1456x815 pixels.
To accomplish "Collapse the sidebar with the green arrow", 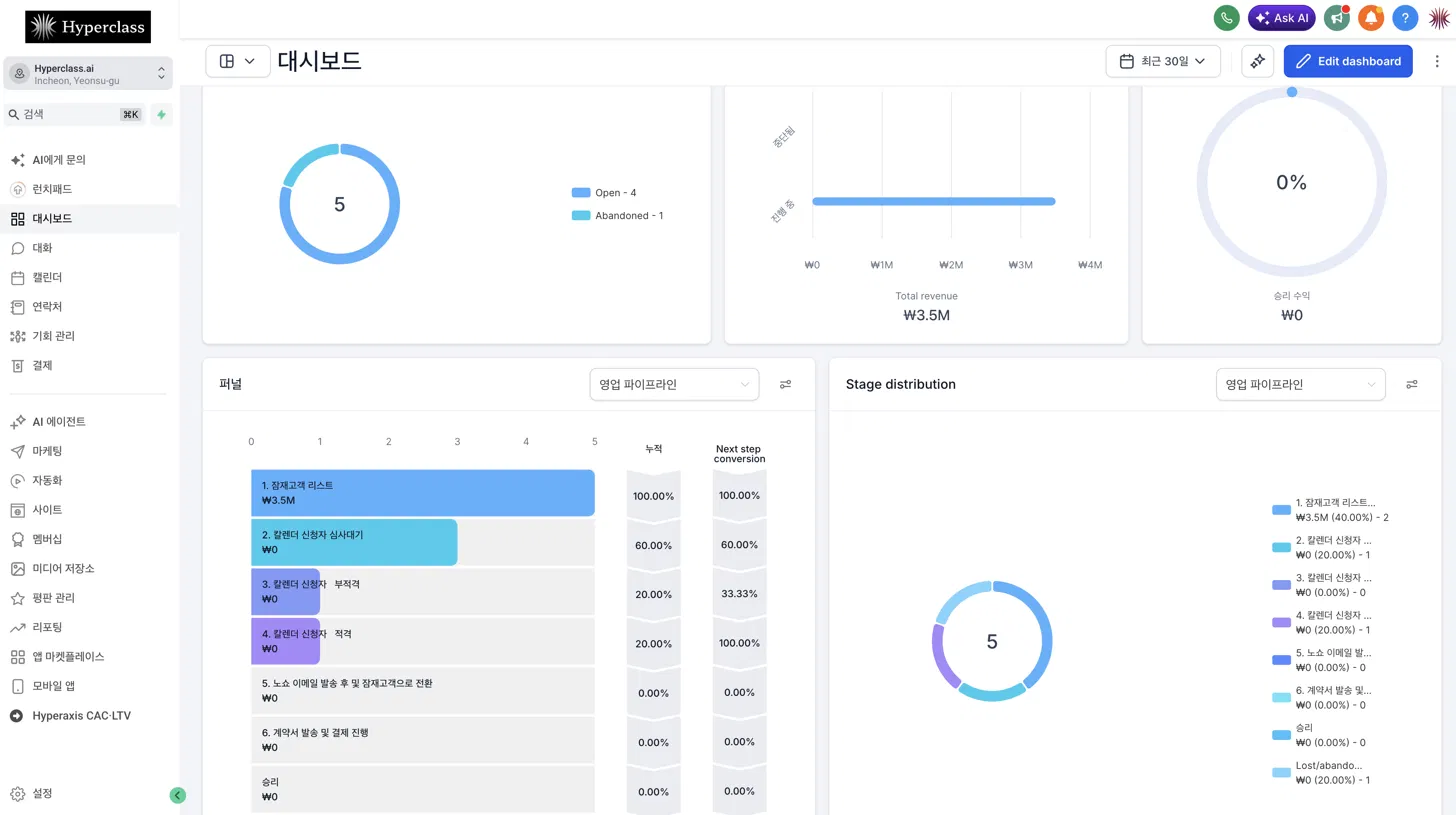I will point(178,796).
